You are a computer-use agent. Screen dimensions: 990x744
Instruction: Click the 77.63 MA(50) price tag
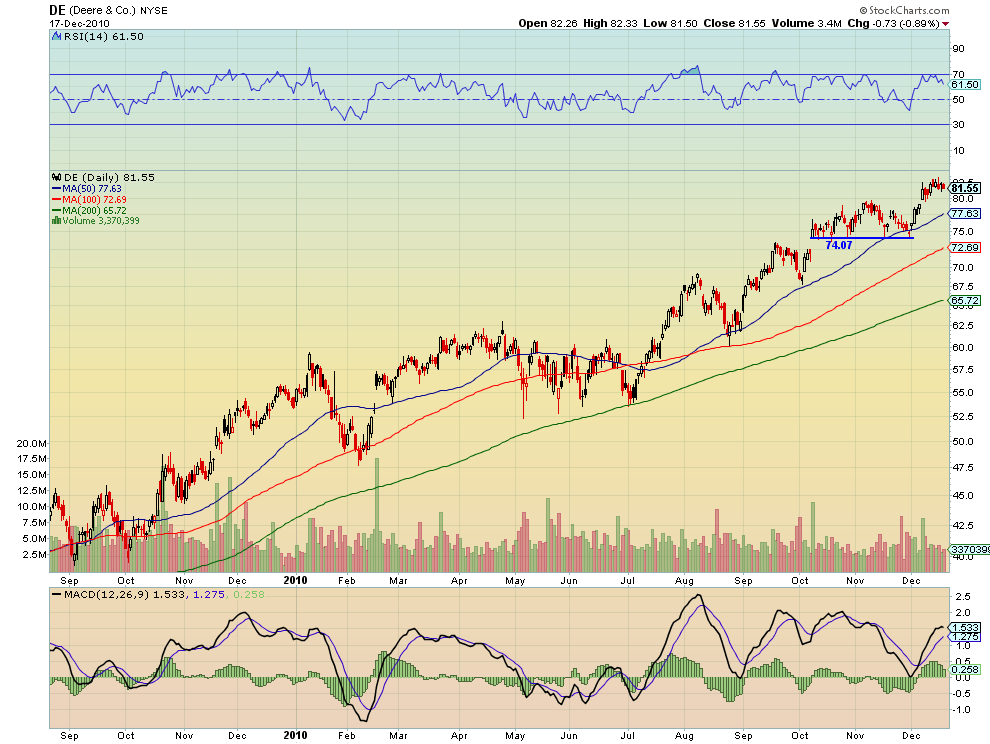pyautogui.click(x=965, y=213)
